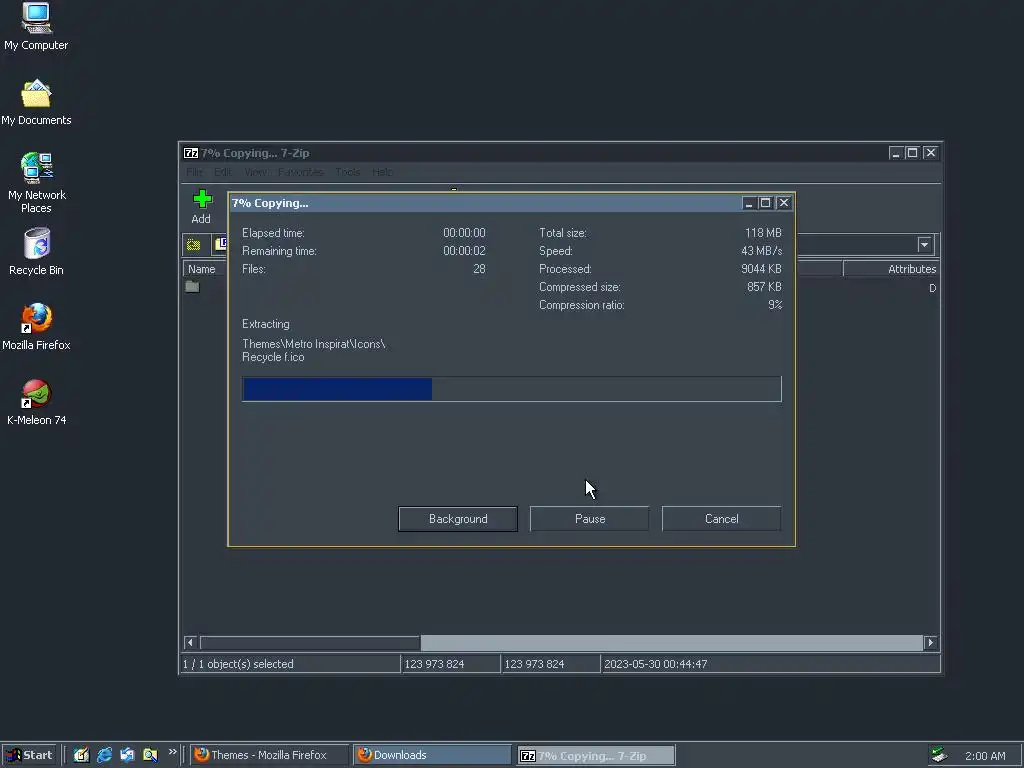Image resolution: width=1024 pixels, height=768 pixels.
Task: Click the up-folder icon in 7-Zip window
Action: [x=193, y=245]
